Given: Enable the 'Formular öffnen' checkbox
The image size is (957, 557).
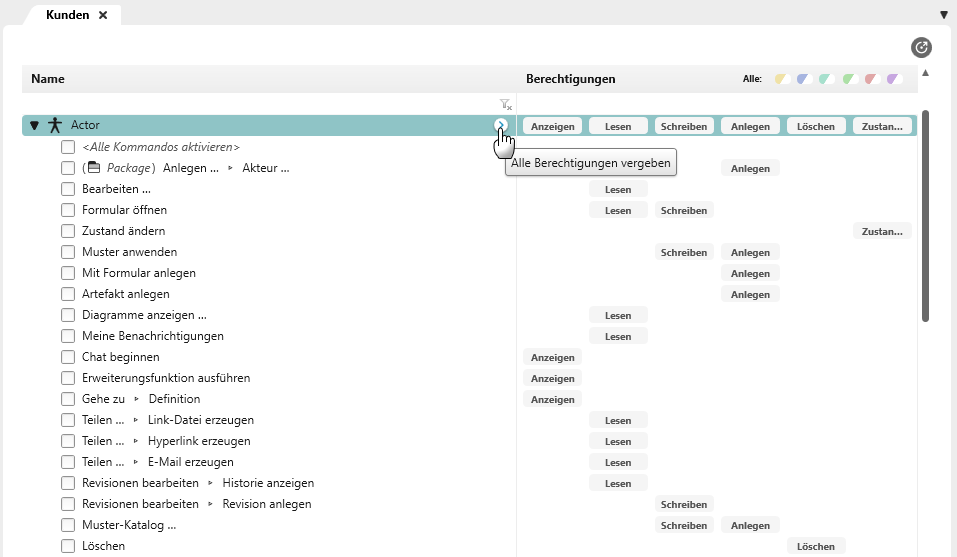Looking at the screenshot, I should pyautogui.click(x=68, y=210).
